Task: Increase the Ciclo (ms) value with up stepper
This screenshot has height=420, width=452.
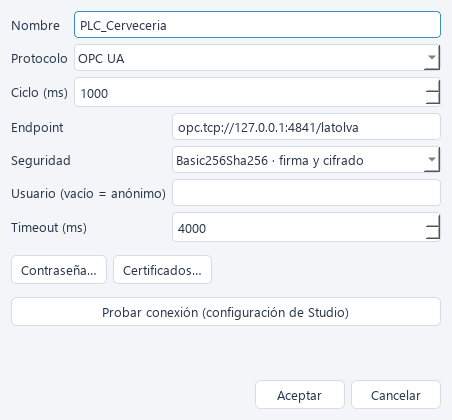Action: 433,85
